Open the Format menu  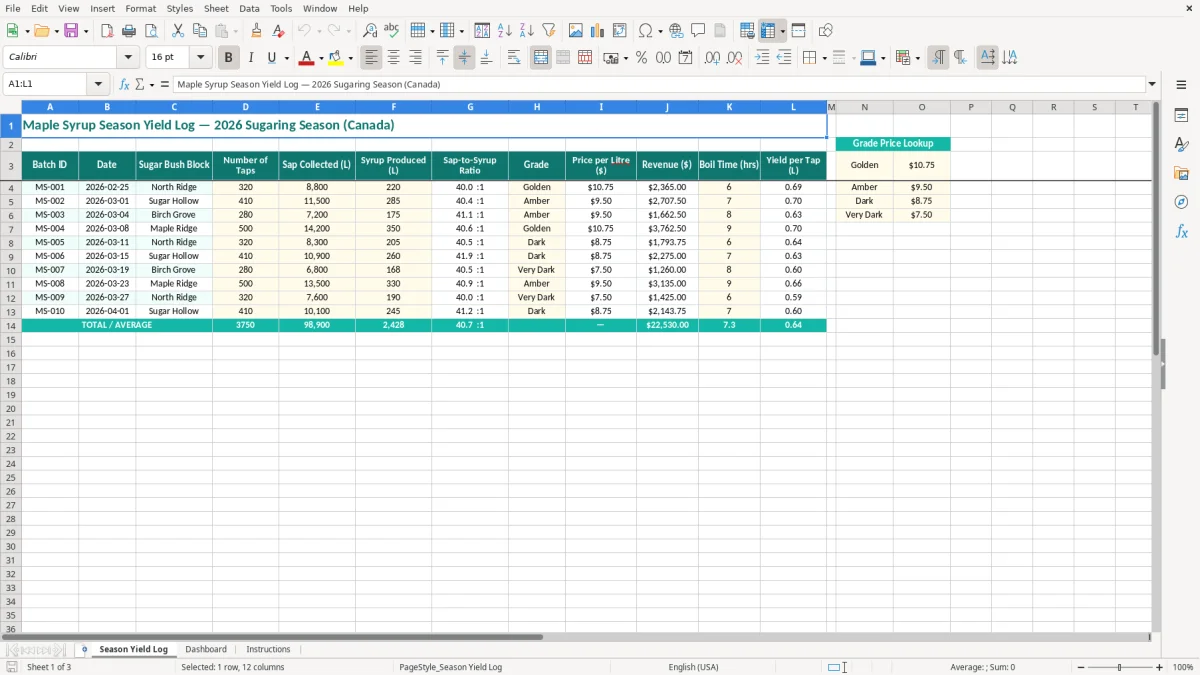(x=140, y=8)
